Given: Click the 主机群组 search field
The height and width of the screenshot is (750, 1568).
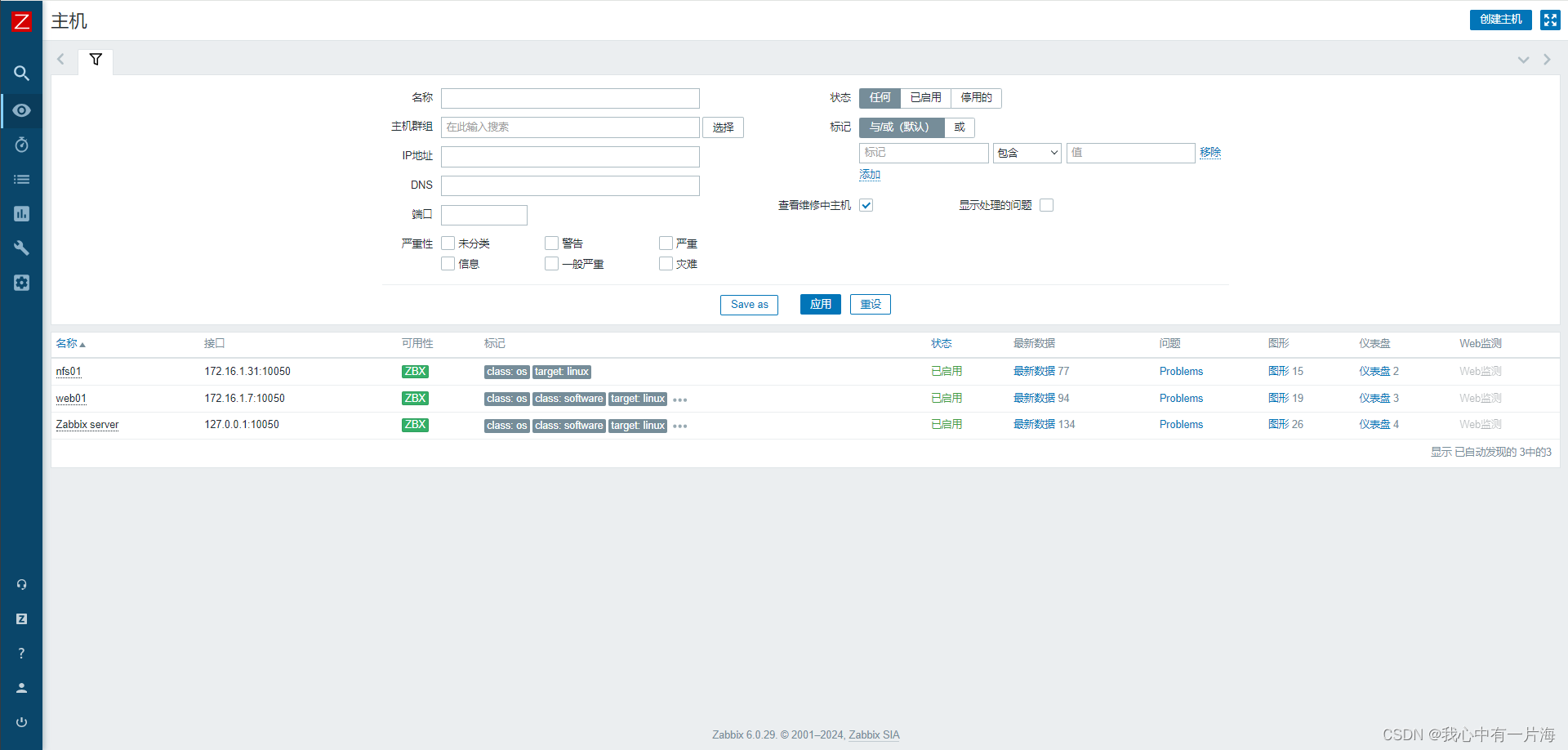Looking at the screenshot, I should coord(570,127).
